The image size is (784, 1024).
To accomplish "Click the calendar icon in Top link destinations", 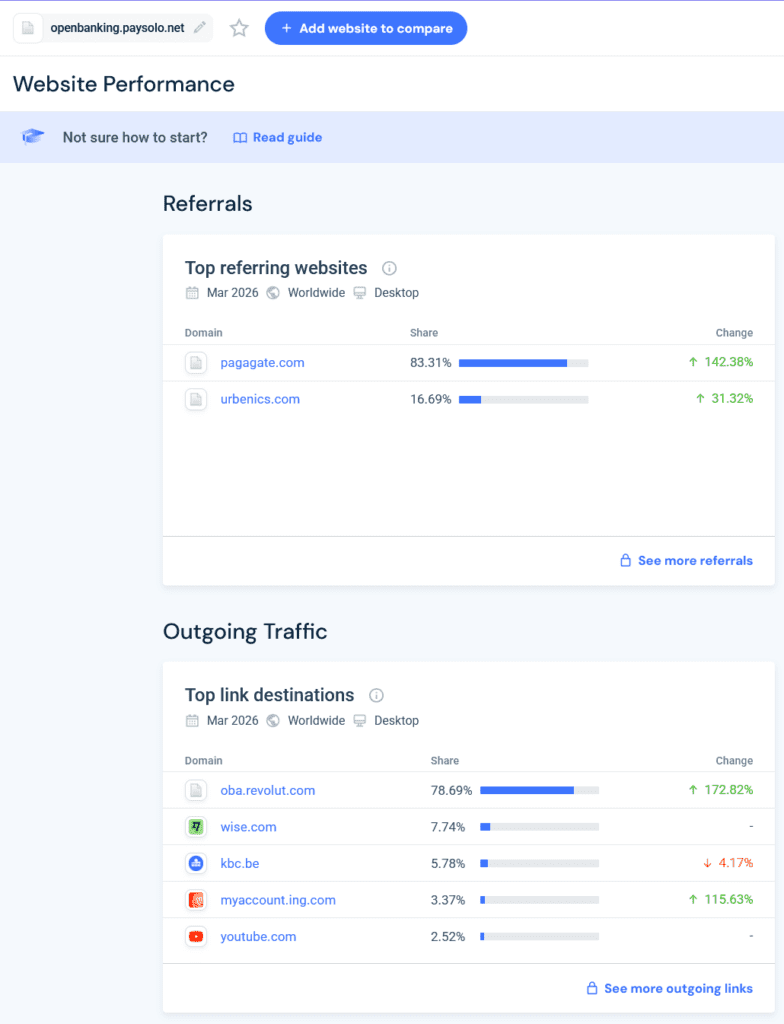I will 192,720.
